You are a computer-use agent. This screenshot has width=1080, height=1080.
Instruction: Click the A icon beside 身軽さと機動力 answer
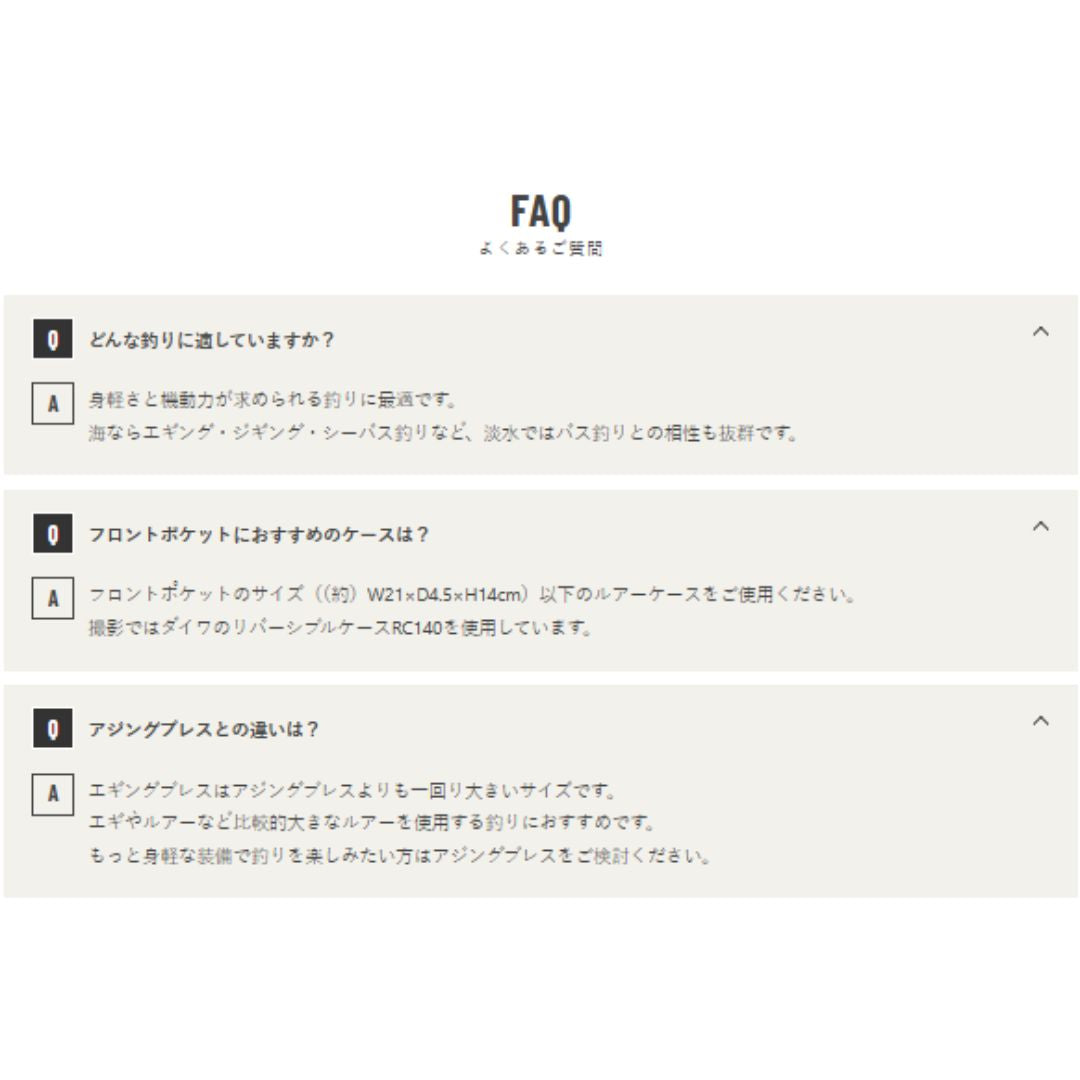[53, 404]
